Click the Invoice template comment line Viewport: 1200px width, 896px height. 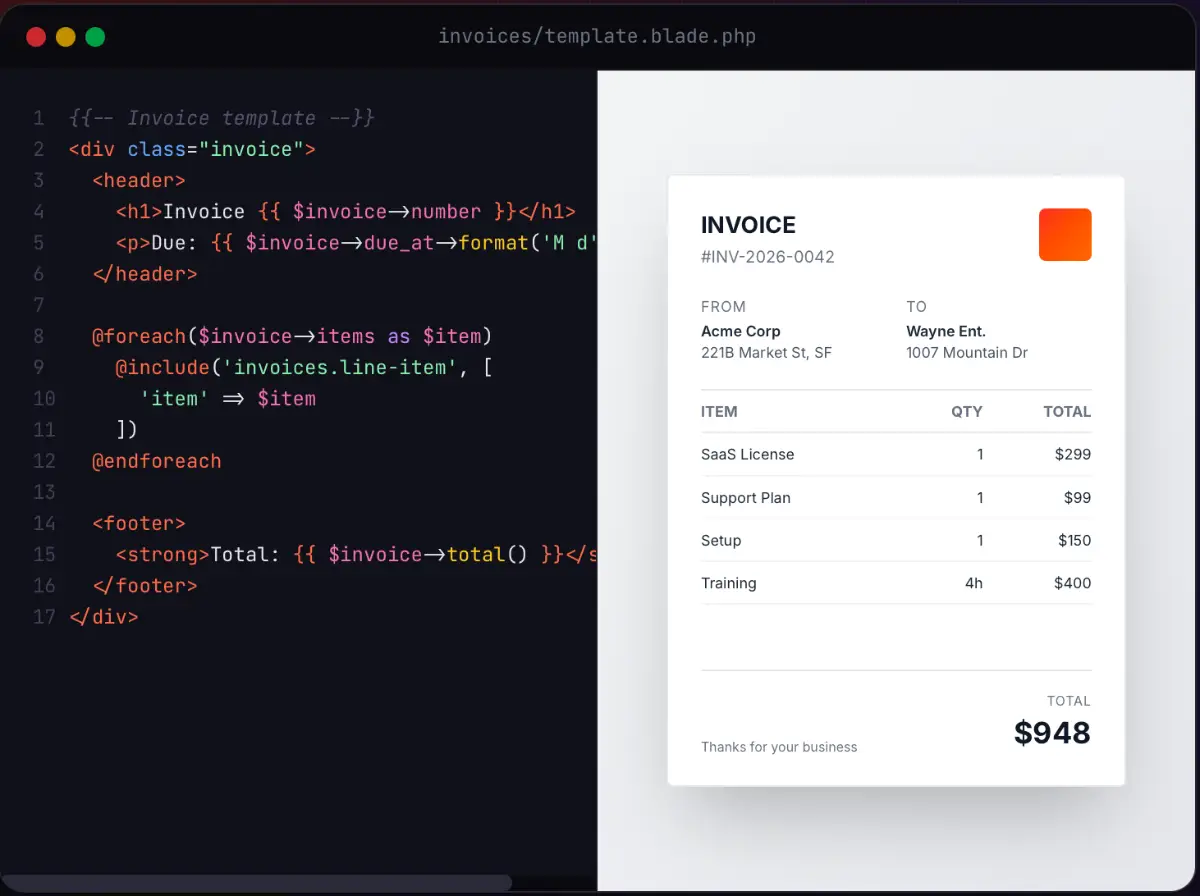(x=222, y=118)
